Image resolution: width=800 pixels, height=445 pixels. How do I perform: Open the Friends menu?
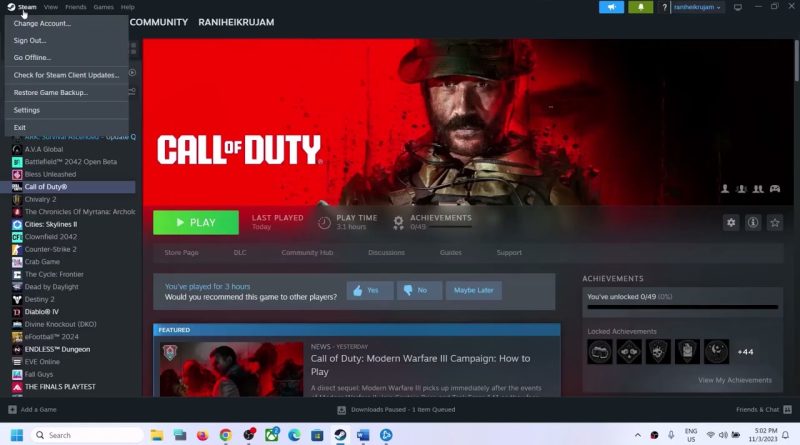[76, 7]
